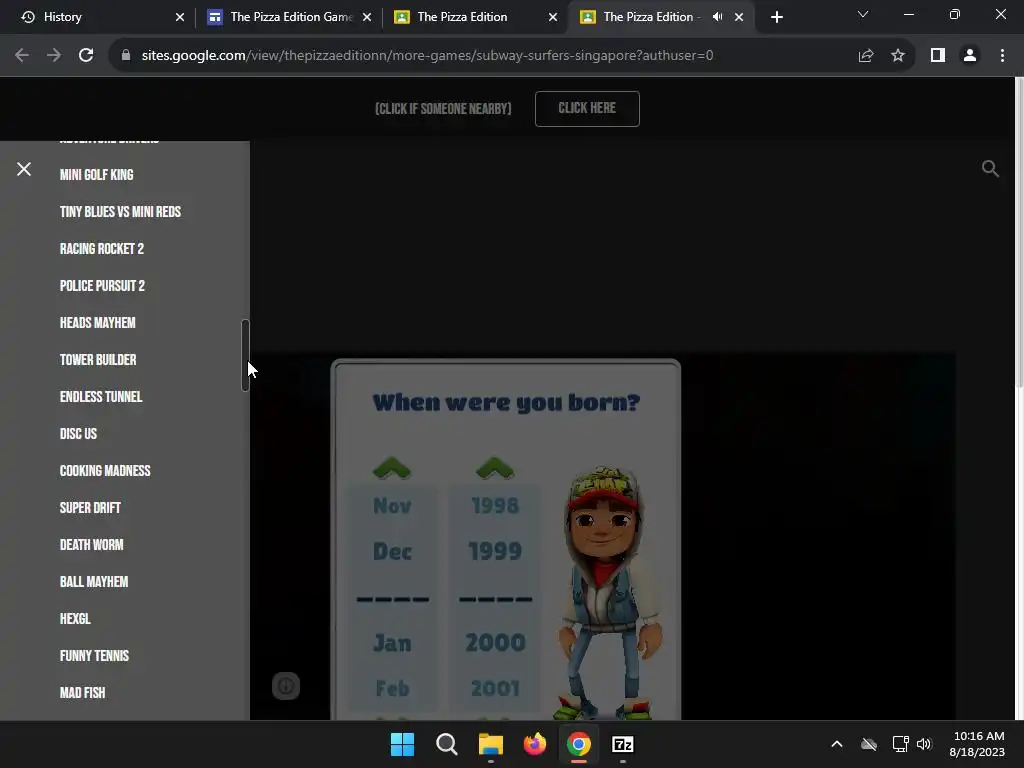Open Tiny Blues vs Mini Reds

click(x=120, y=212)
